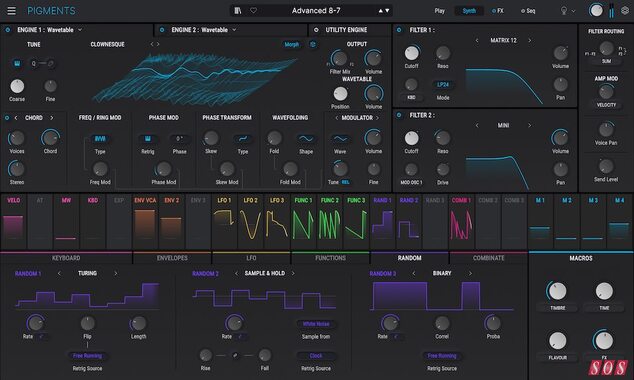Open Random 1 Free Running retrig dropdown
634x380 pixels.
tap(87, 356)
